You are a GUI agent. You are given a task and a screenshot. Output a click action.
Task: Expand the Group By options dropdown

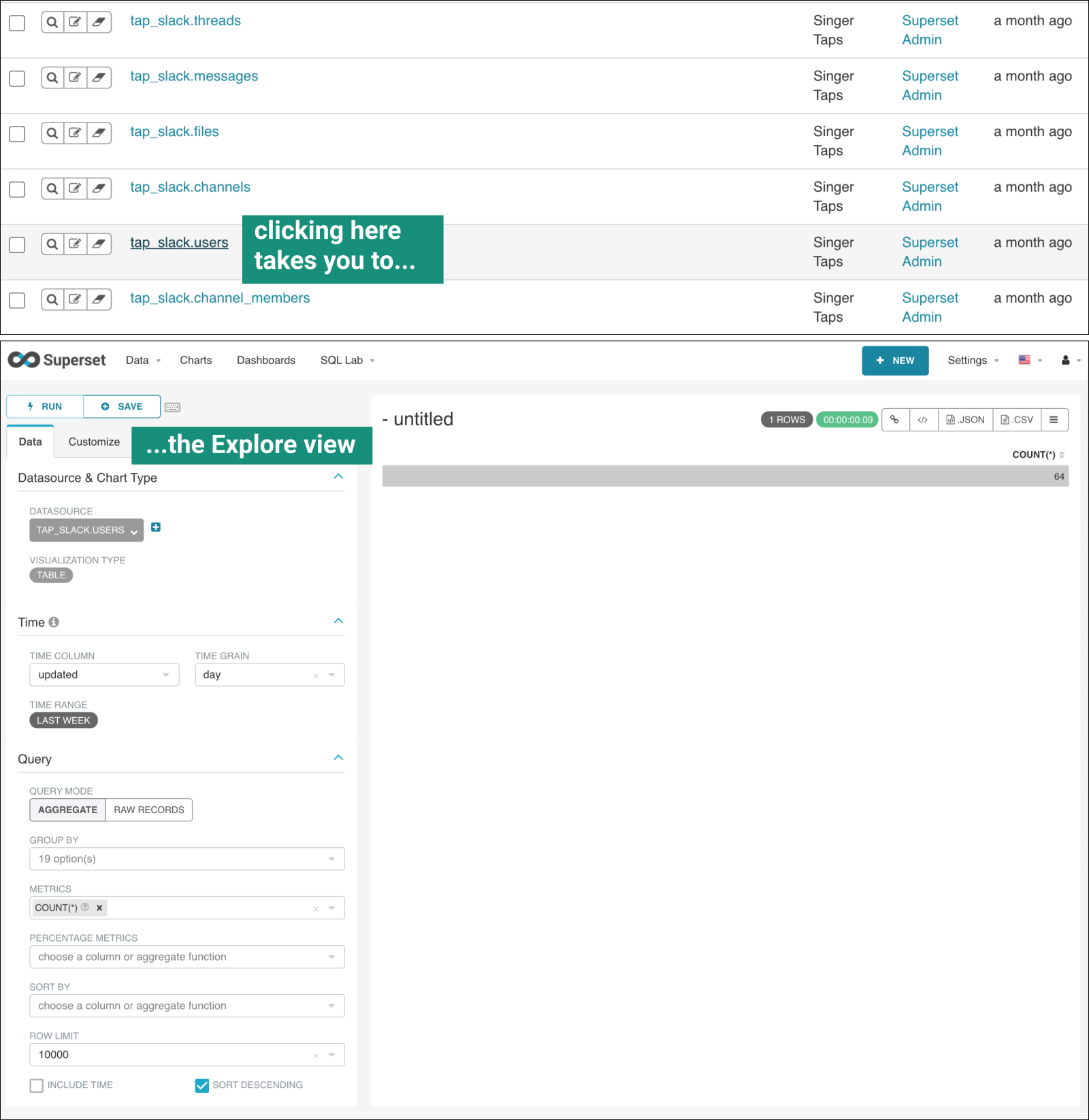[186, 859]
